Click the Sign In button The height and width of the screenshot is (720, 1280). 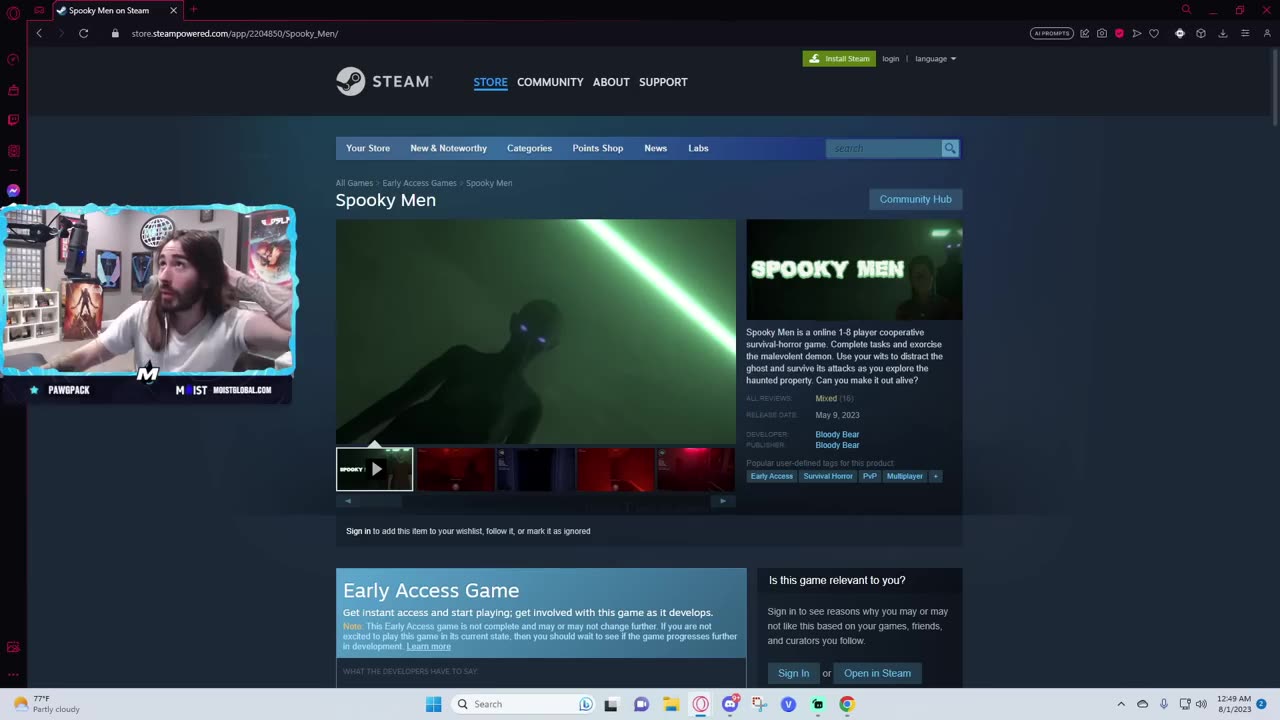tap(793, 673)
